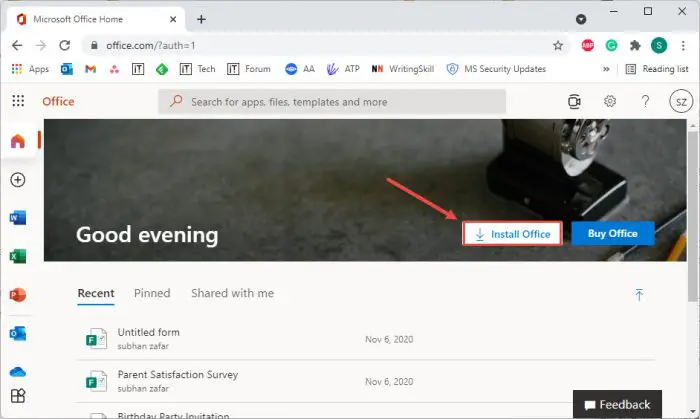
Task: Open Chrome profile S avatar
Action: (x=659, y=45)
